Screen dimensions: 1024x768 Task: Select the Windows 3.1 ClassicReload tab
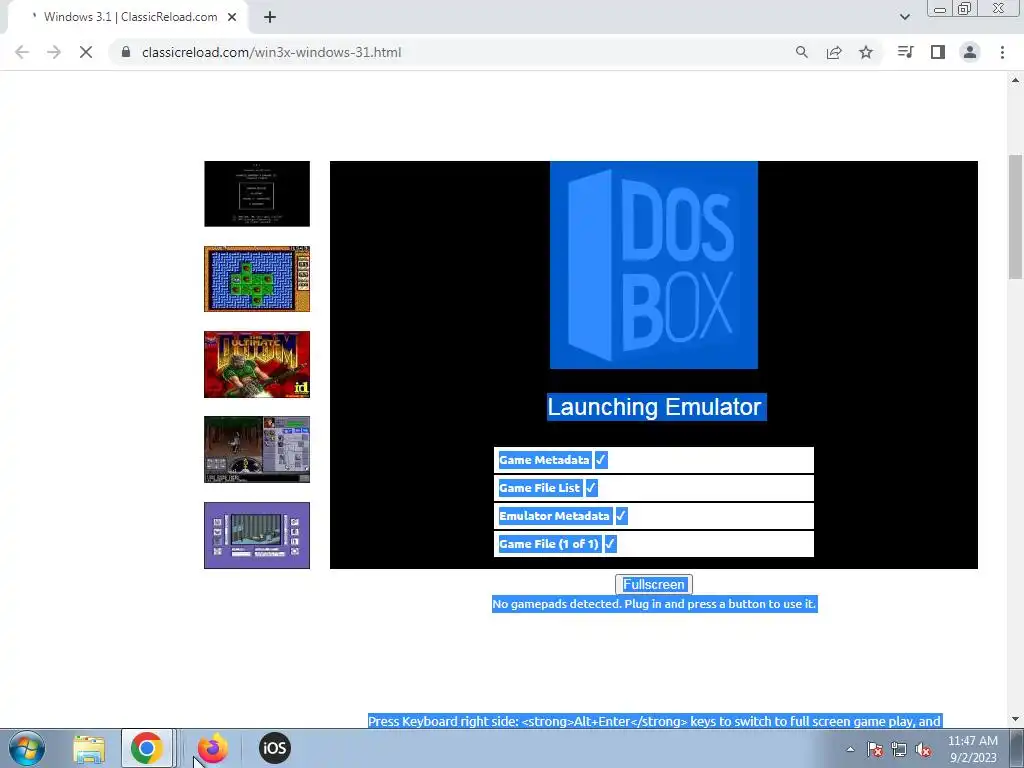click(129, 17)
